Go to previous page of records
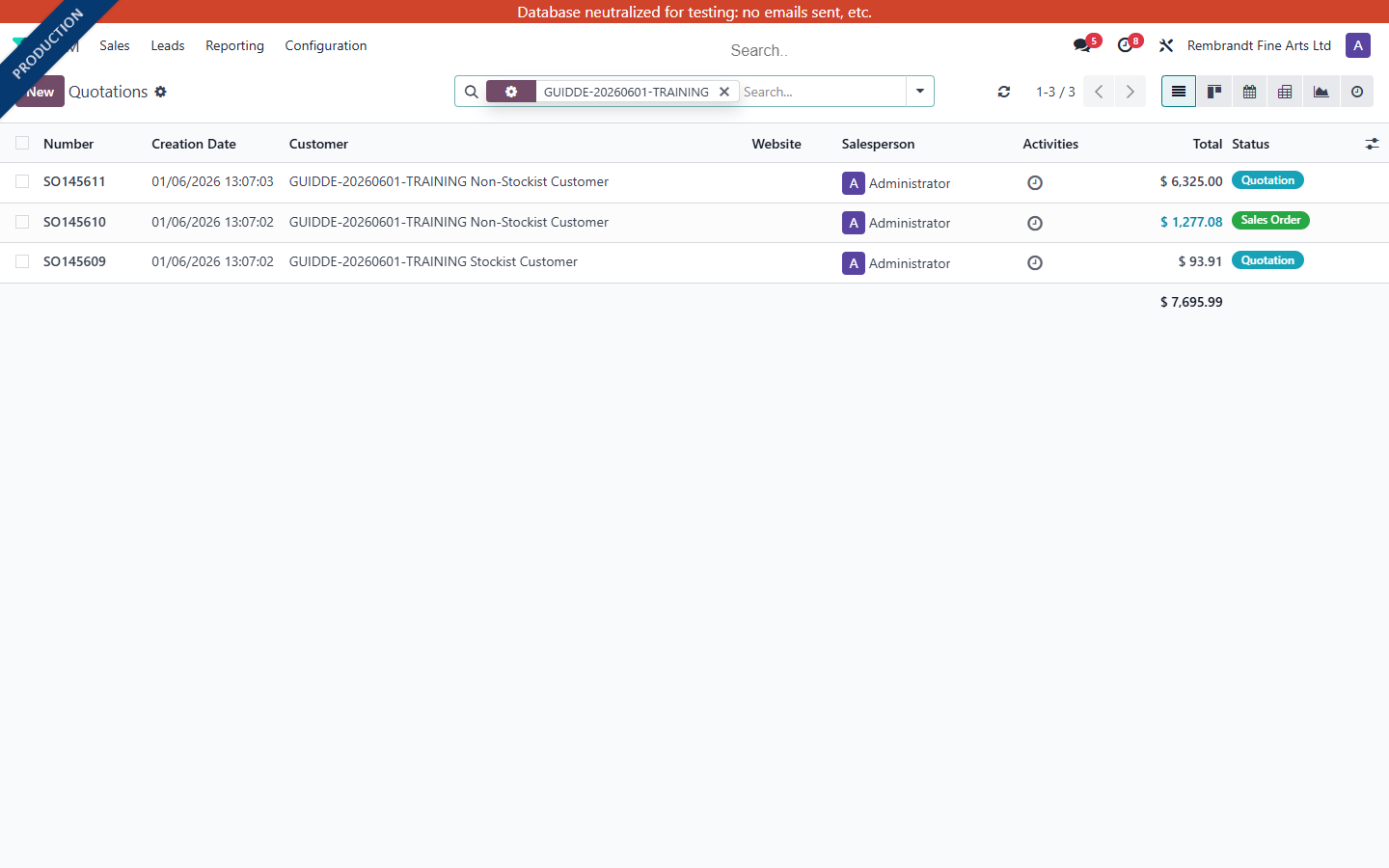The width and height of the screenshot is (1389, 868). [x=1099, y=92]
